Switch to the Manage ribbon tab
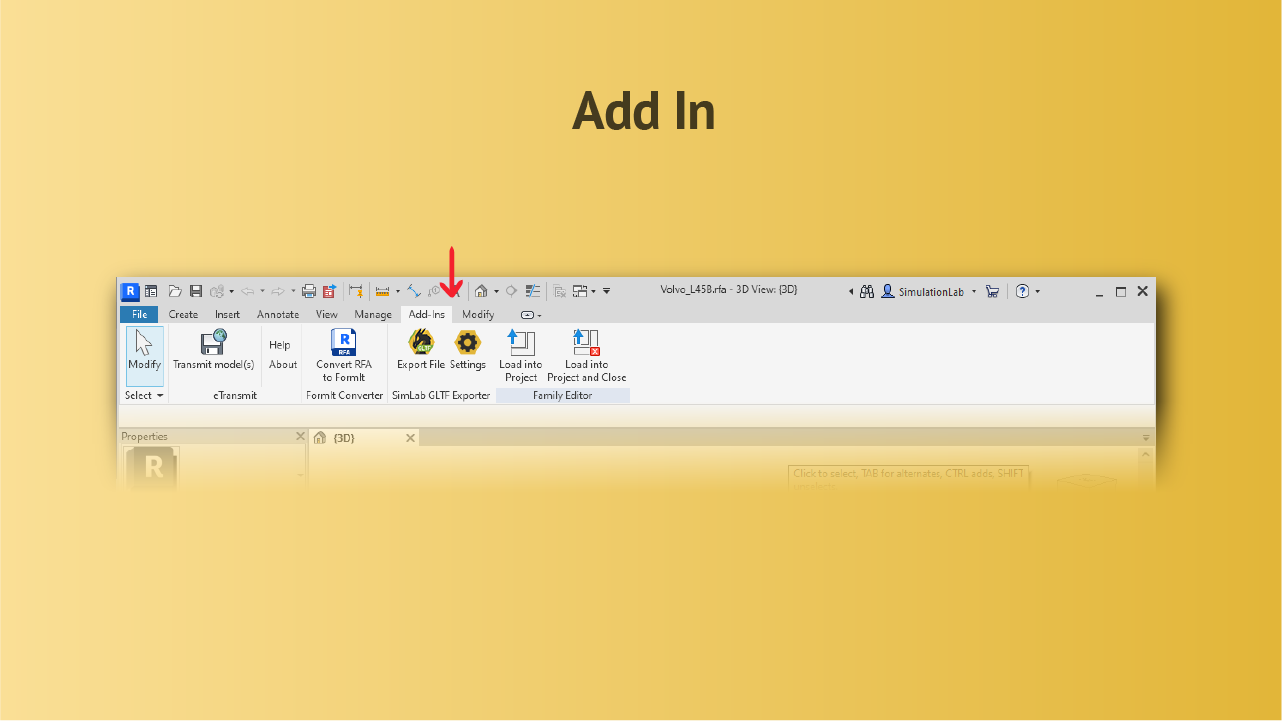This screenshot has height=721, width=1282. pos(373,314)
